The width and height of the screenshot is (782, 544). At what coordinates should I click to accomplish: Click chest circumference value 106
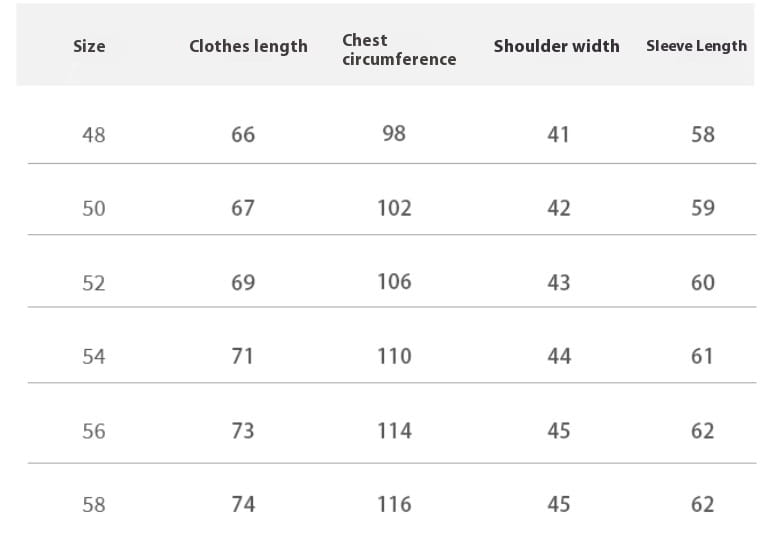pos(394,282)
